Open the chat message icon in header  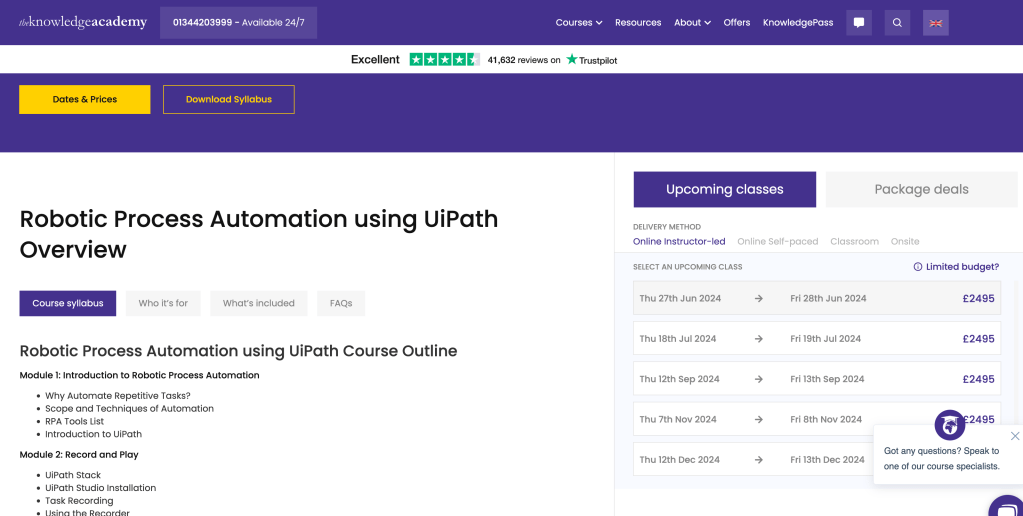pyautogui.click(x=859, y=23)
